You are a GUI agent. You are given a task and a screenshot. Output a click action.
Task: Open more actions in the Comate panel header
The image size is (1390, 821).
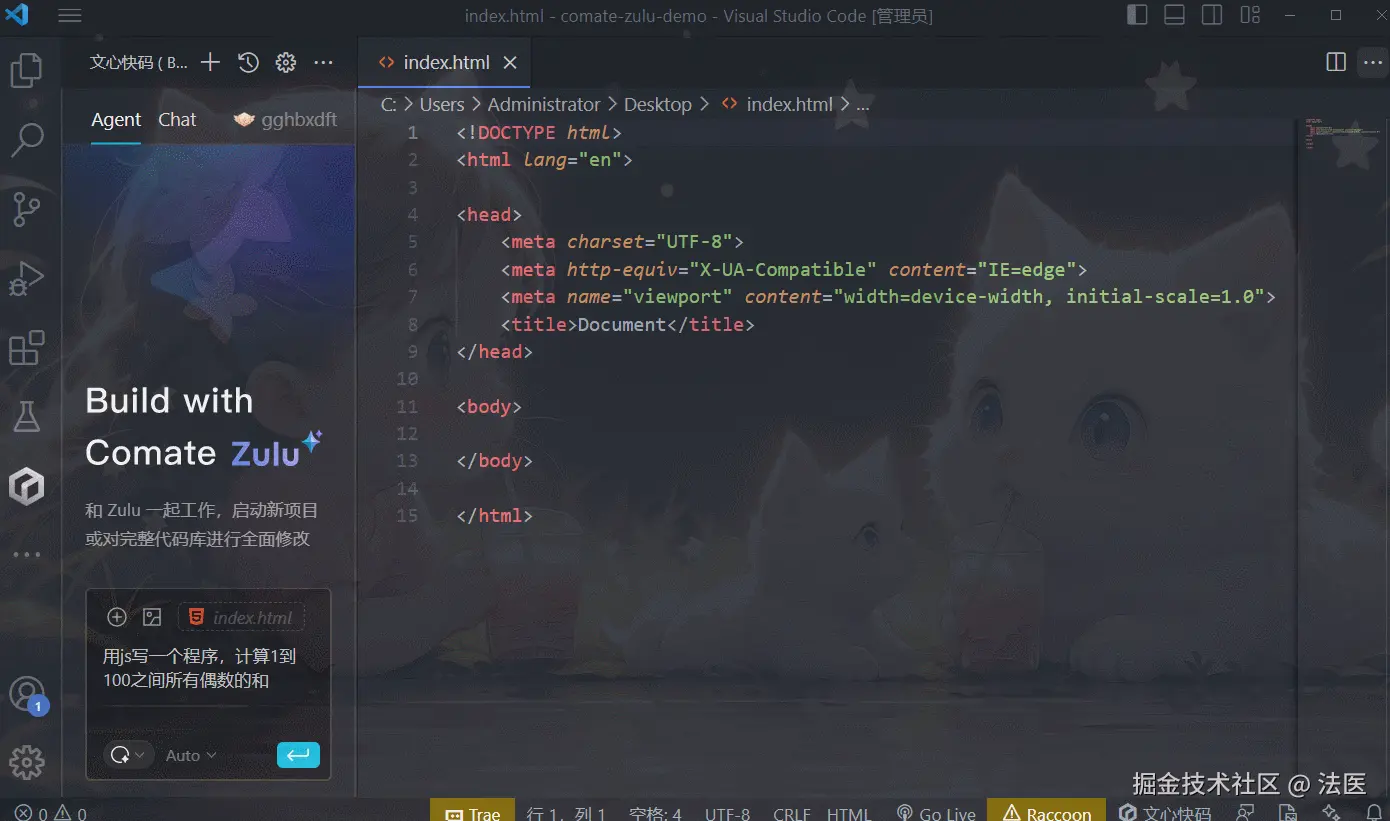pyautogui.click(x=323, y=62)
